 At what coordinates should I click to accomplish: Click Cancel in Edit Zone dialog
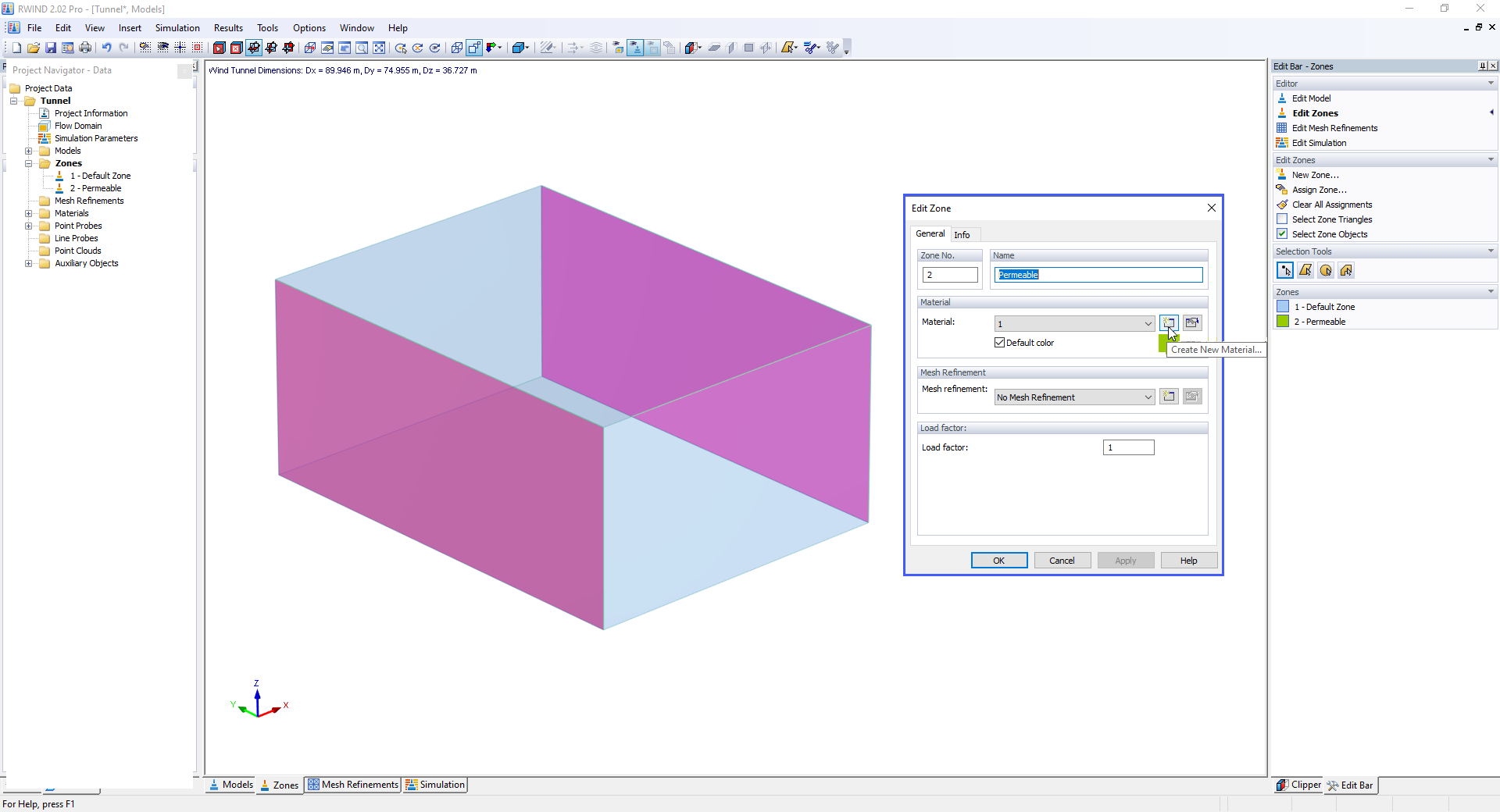tap(1062, 561)
